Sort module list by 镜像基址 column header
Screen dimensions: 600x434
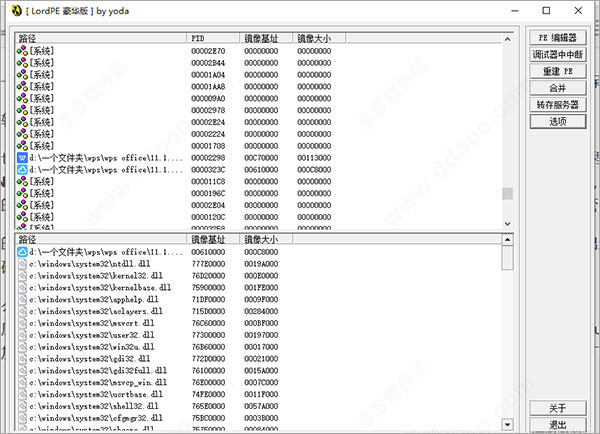point(214,240)
